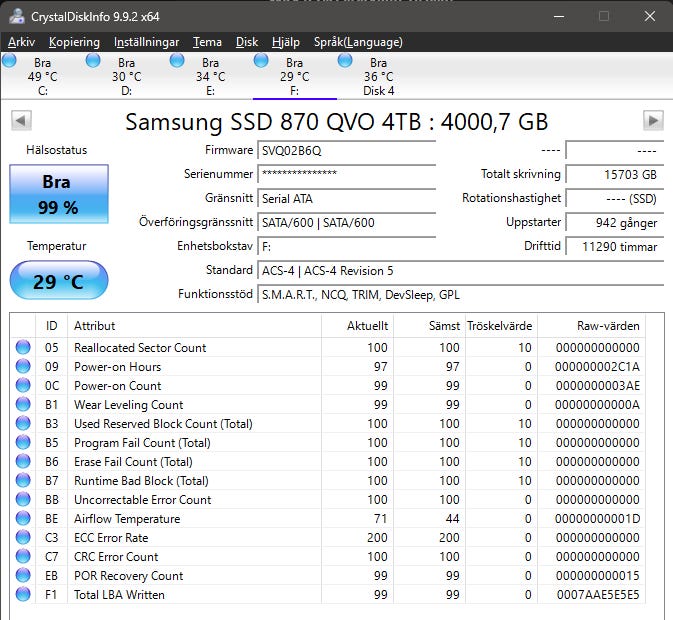This screenshot has height=620, width=673.
Task: Click the Sämst column header
Action: 429,326
